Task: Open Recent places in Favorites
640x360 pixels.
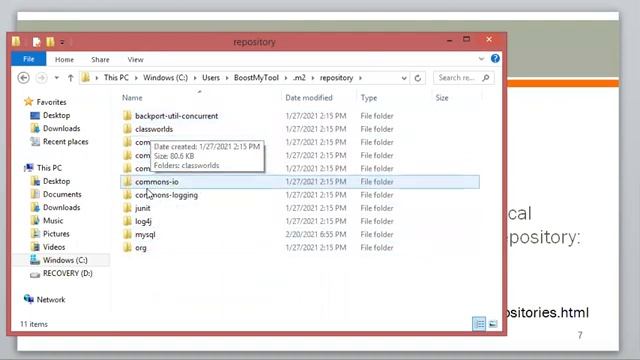Action: coord(66,142)
